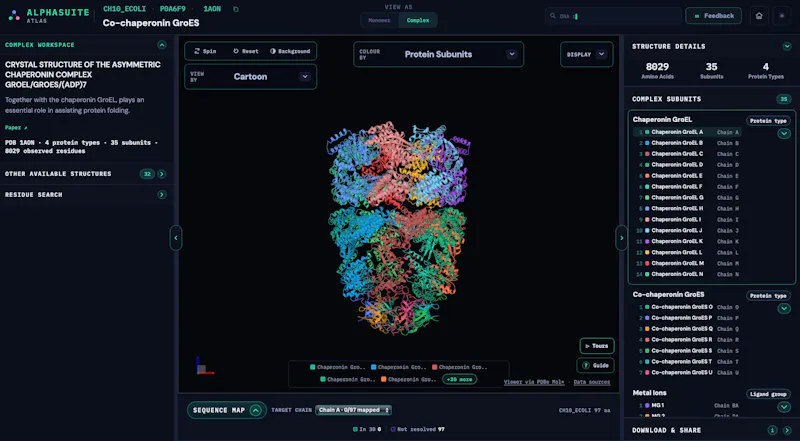Click the pink Co-chaperonin GroES U swatch
The image size is (800, 441).
click(x=647, y=373)
